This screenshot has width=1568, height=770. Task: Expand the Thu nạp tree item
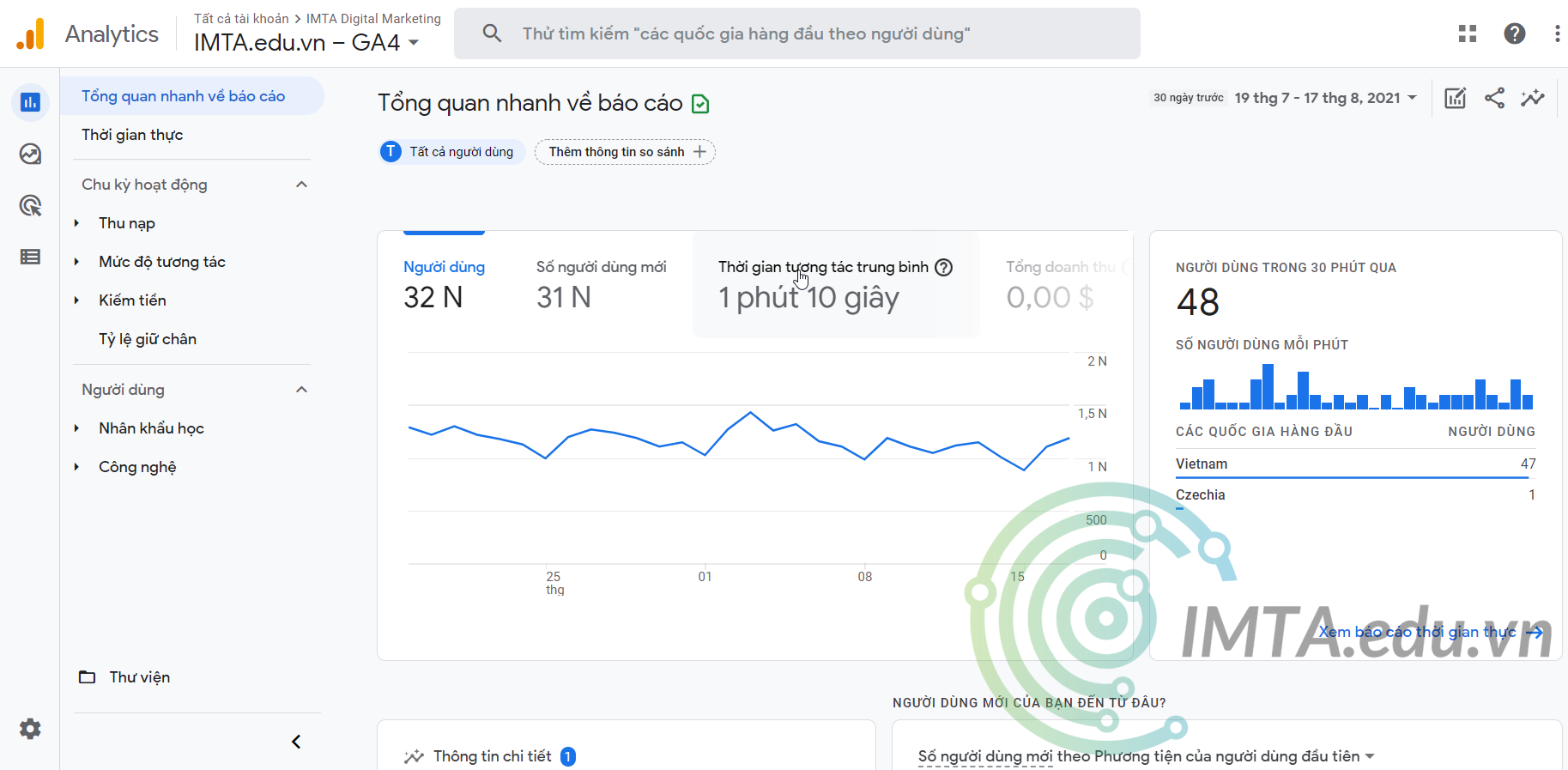pyautogui.click(x=76, y=223)
